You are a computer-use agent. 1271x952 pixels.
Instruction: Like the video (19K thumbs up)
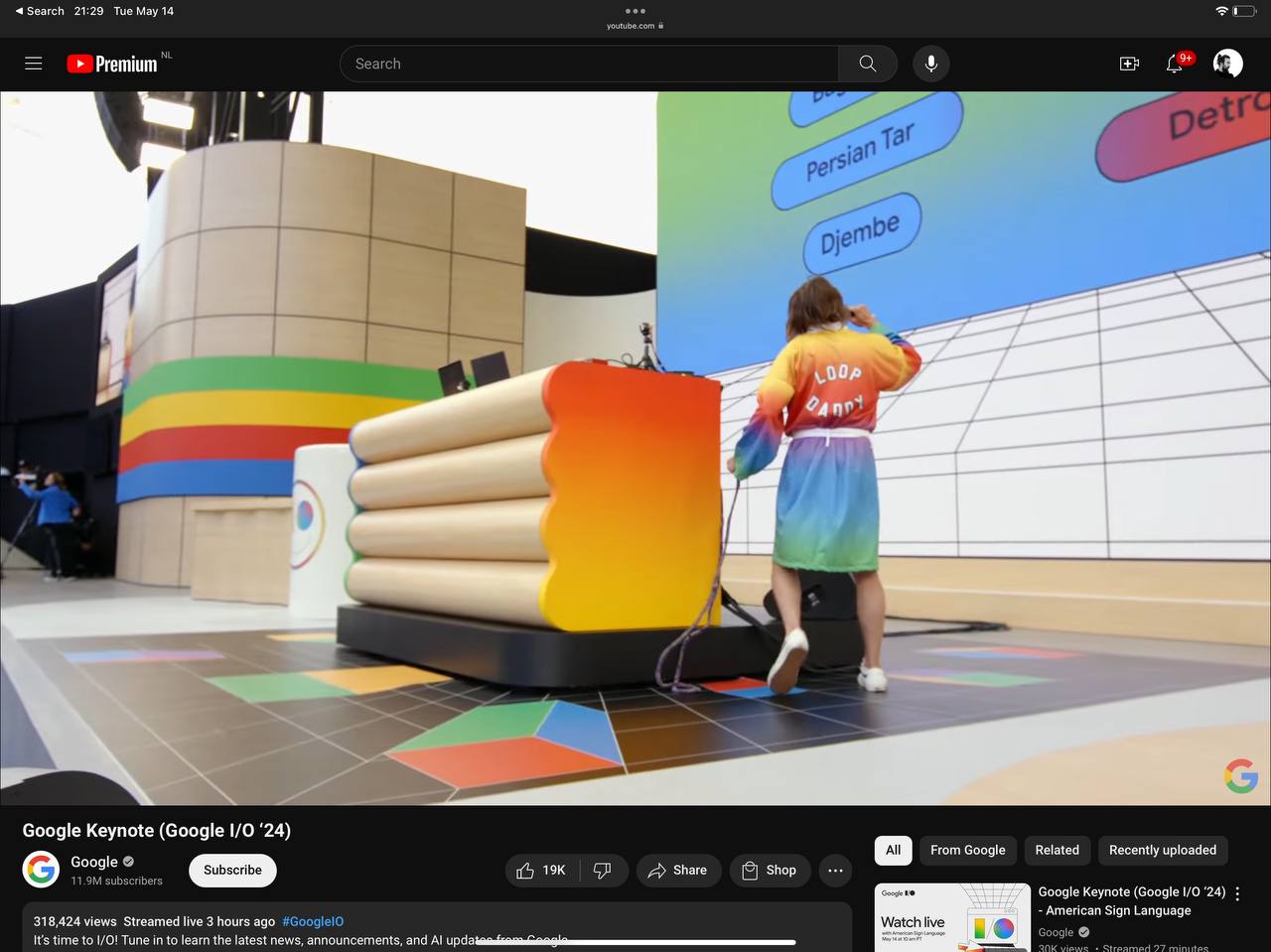click(541, 871)
